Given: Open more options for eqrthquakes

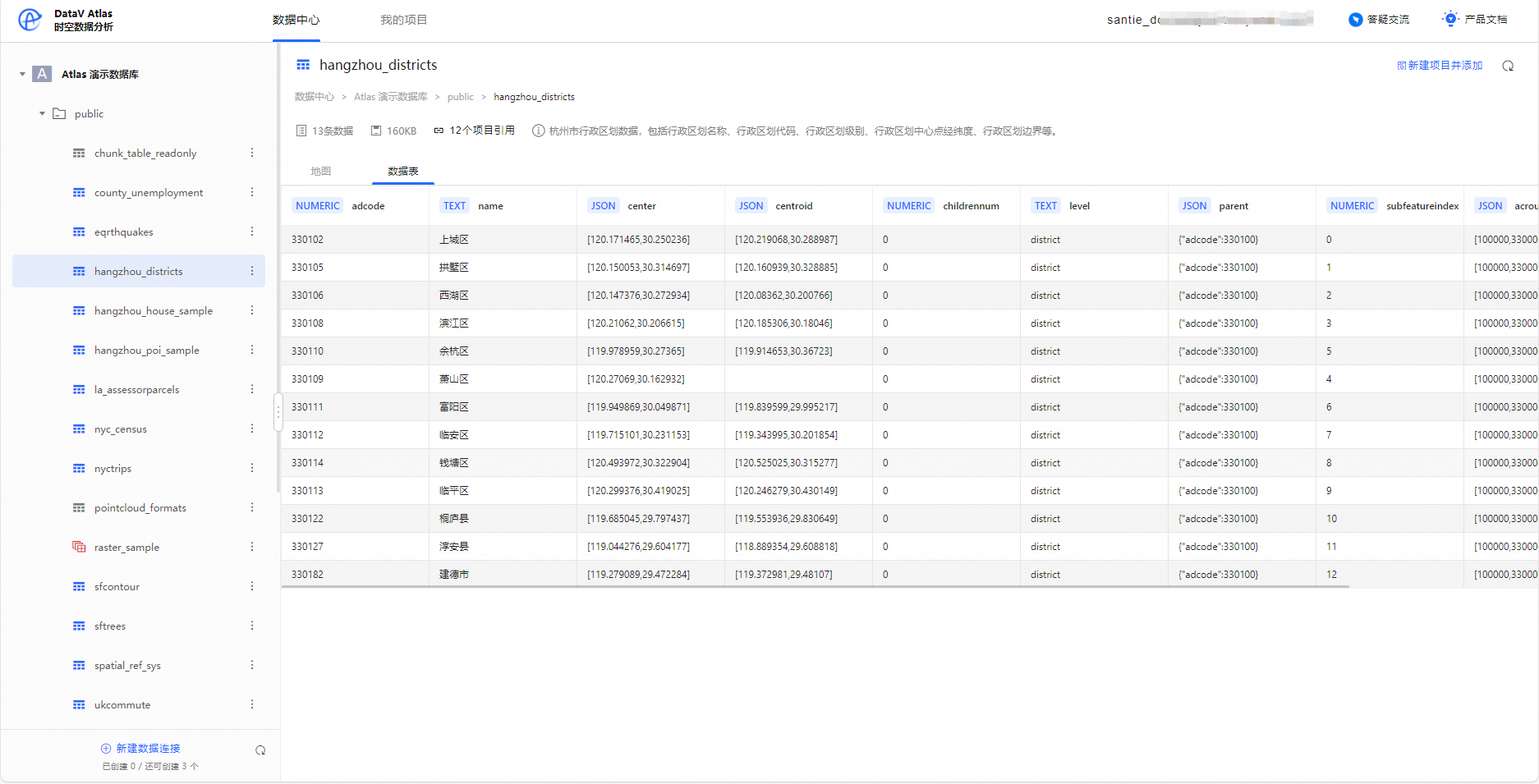Looking at the screenshot, I should pyautogui.click(x=252, y=232).
